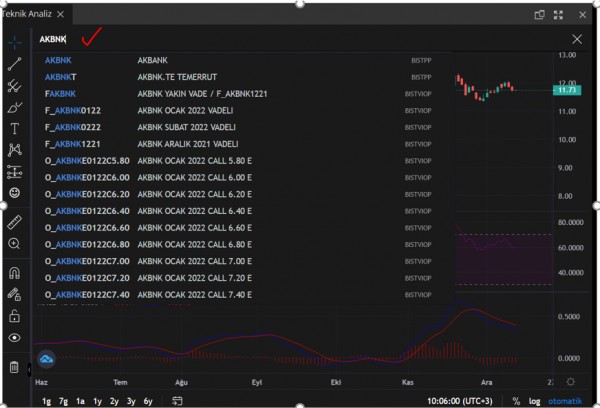This screenshot has width=600, height=408.
Task: Open the emoji icons tool
Action: 15,193
